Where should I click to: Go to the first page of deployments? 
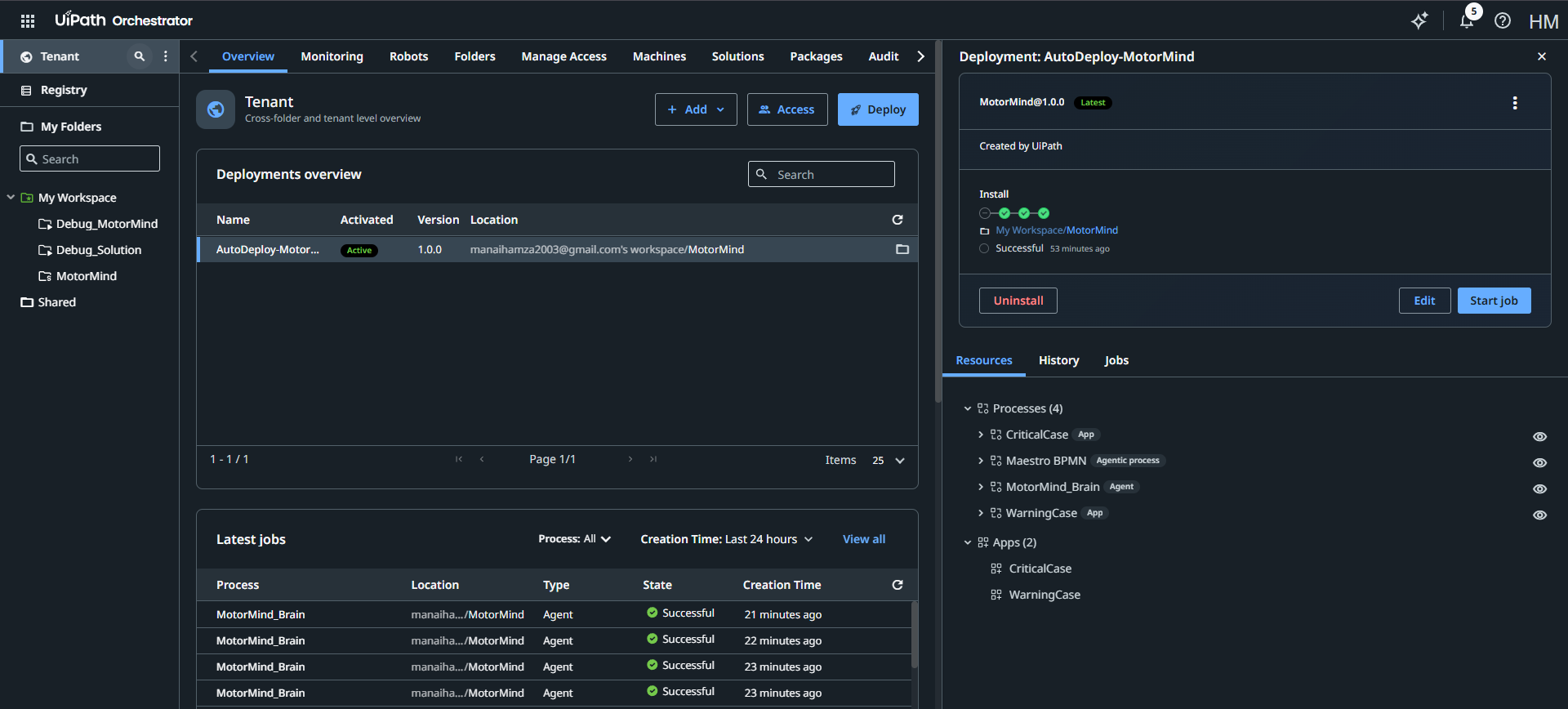[x=459, y=459]
